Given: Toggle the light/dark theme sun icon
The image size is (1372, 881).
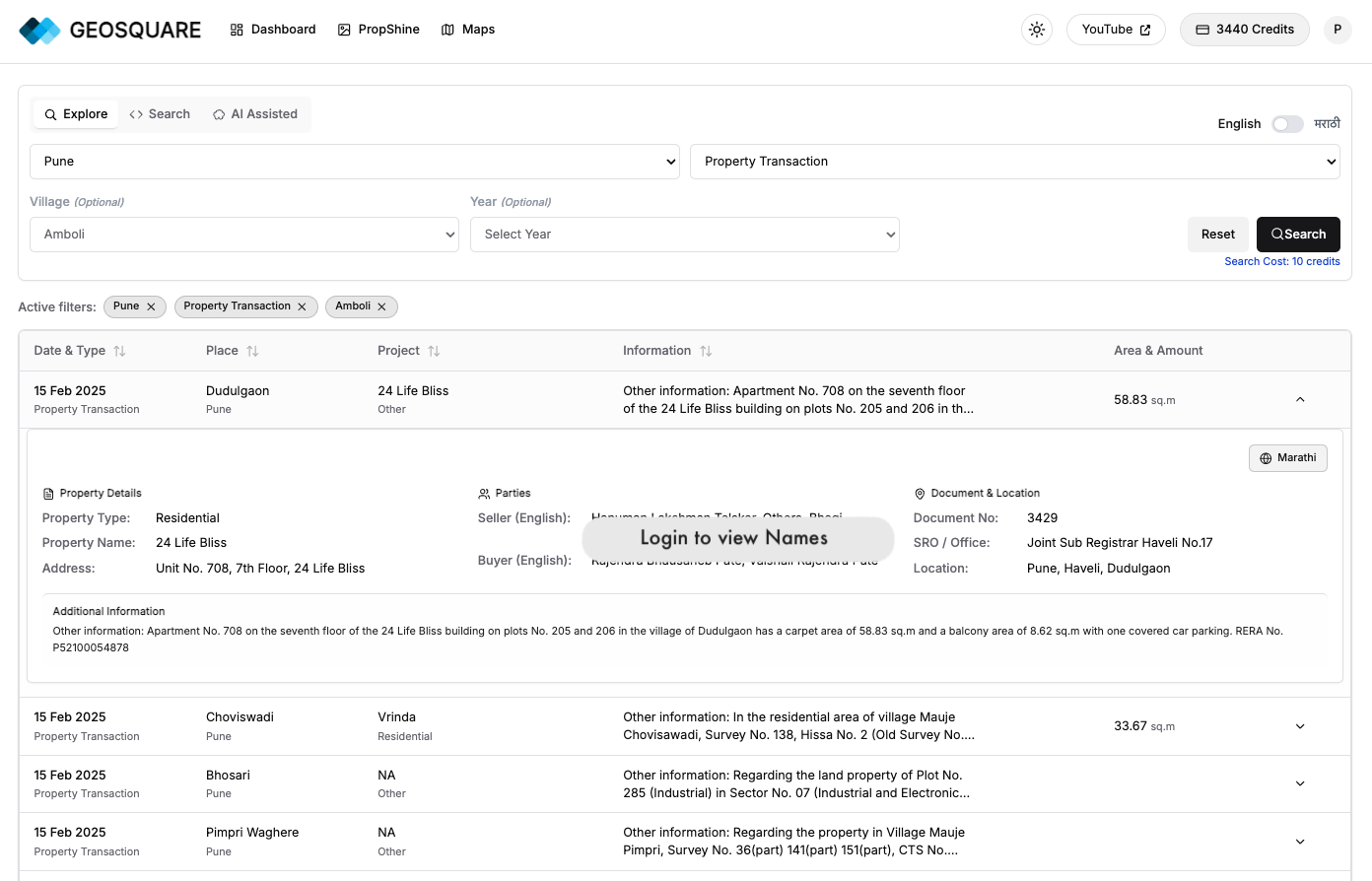Looking at the screenshot, I should click(1037, 30).
